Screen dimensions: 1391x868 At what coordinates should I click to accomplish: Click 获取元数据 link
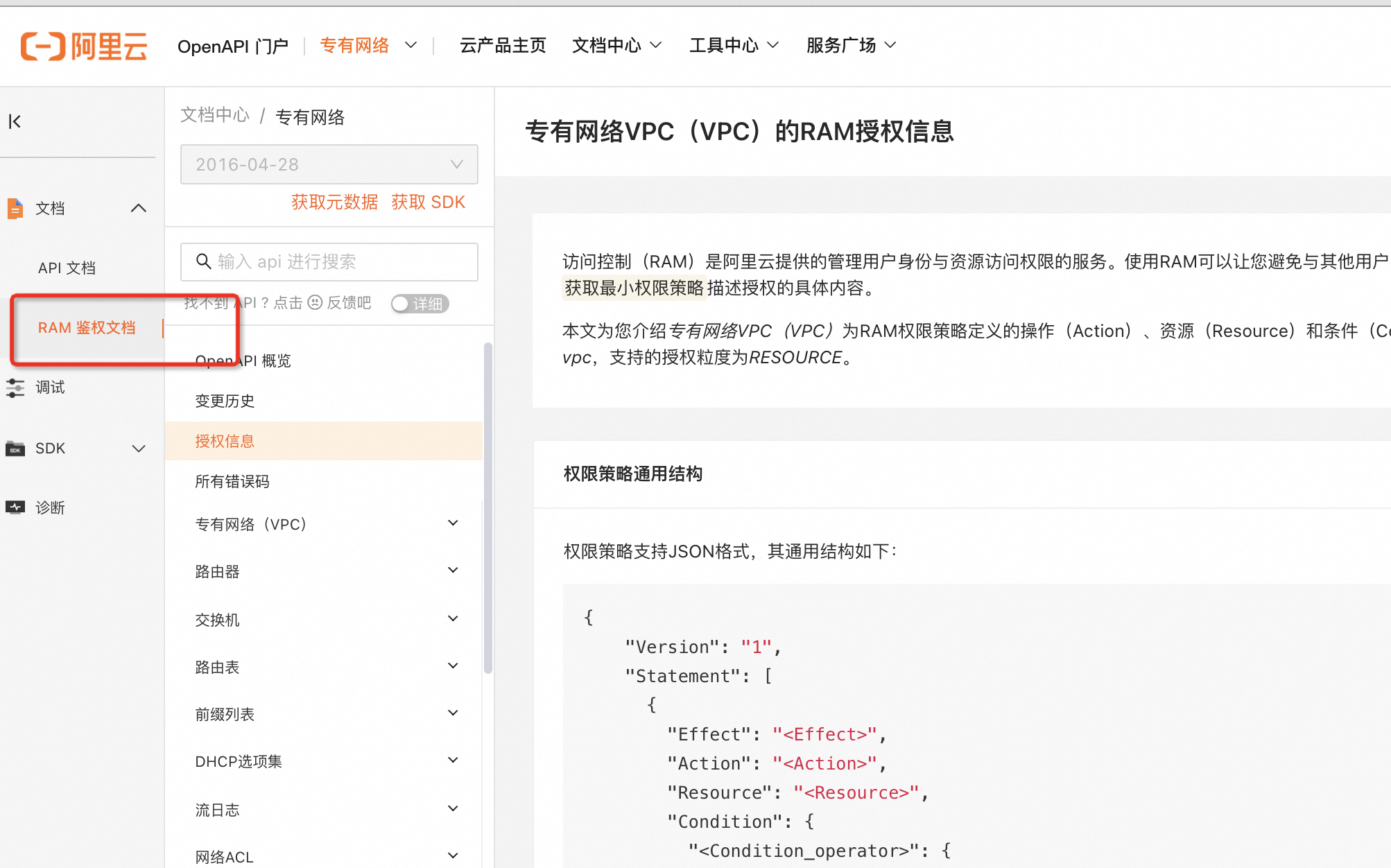pyautogui.click(x=335, y=202)
